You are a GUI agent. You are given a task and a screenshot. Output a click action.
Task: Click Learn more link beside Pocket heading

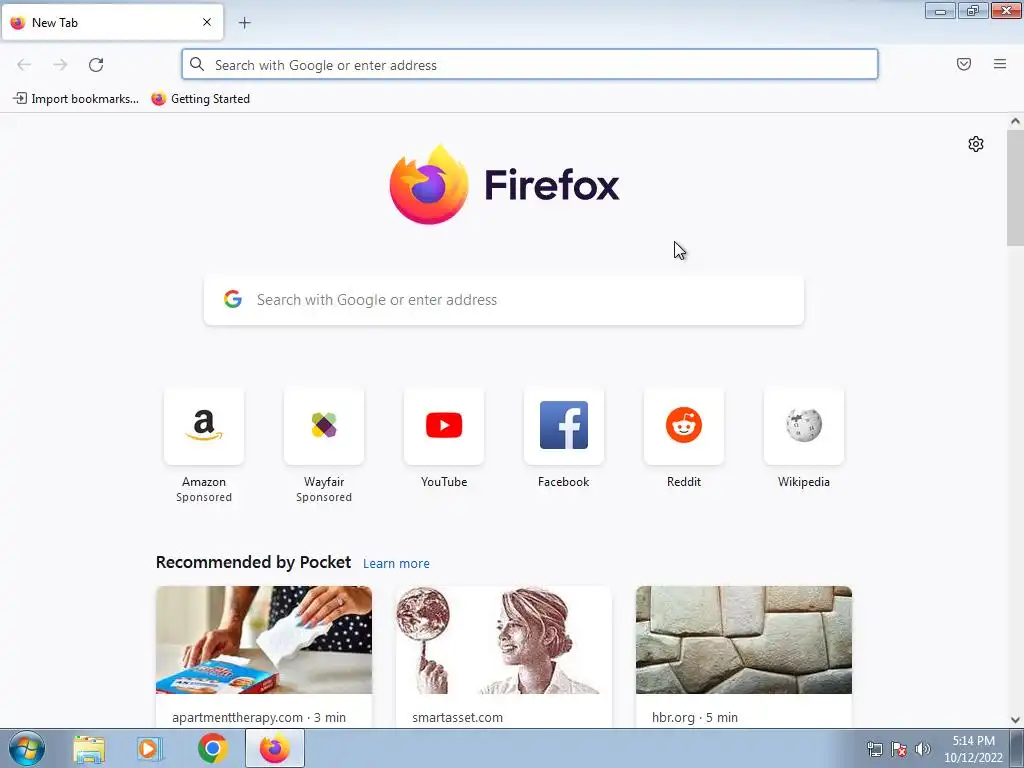tap(396, 564)
